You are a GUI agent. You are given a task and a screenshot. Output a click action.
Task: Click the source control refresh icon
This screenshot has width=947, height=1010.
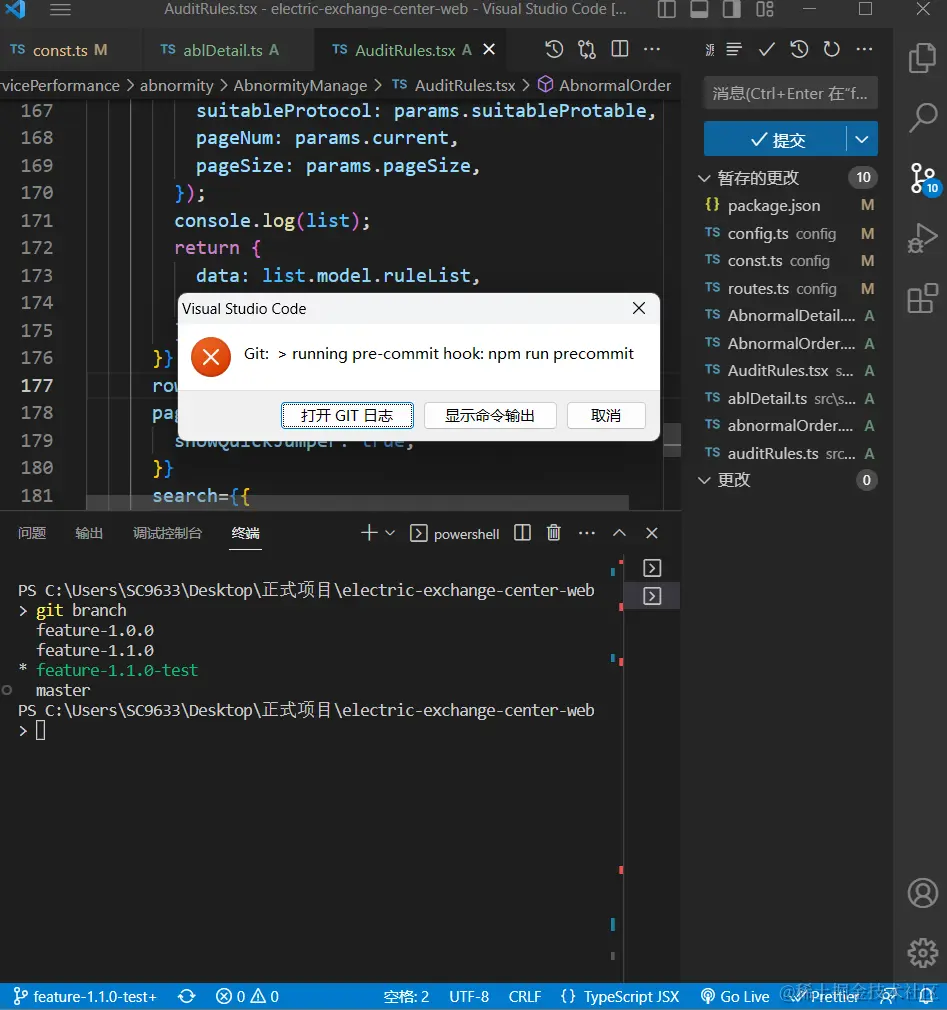click(x=832, y=50)
